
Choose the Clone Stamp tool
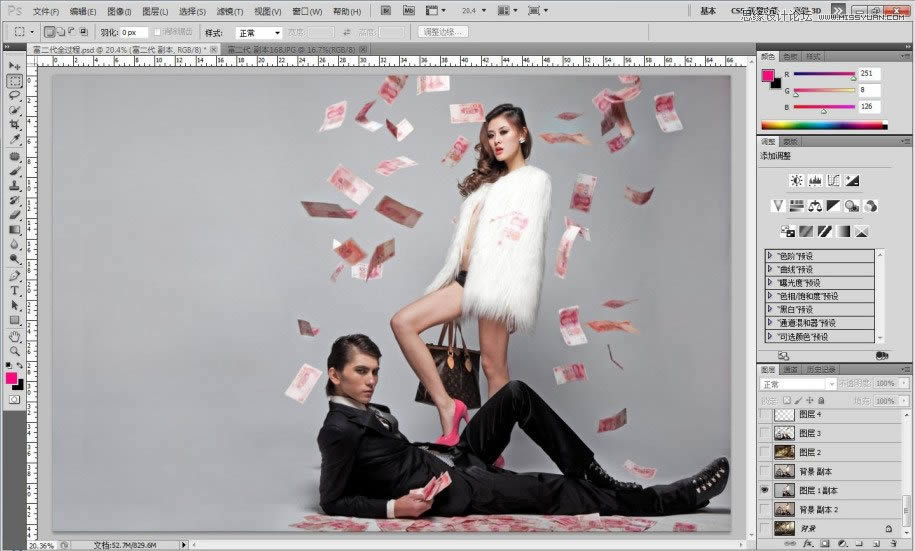[x=15, y=185]
